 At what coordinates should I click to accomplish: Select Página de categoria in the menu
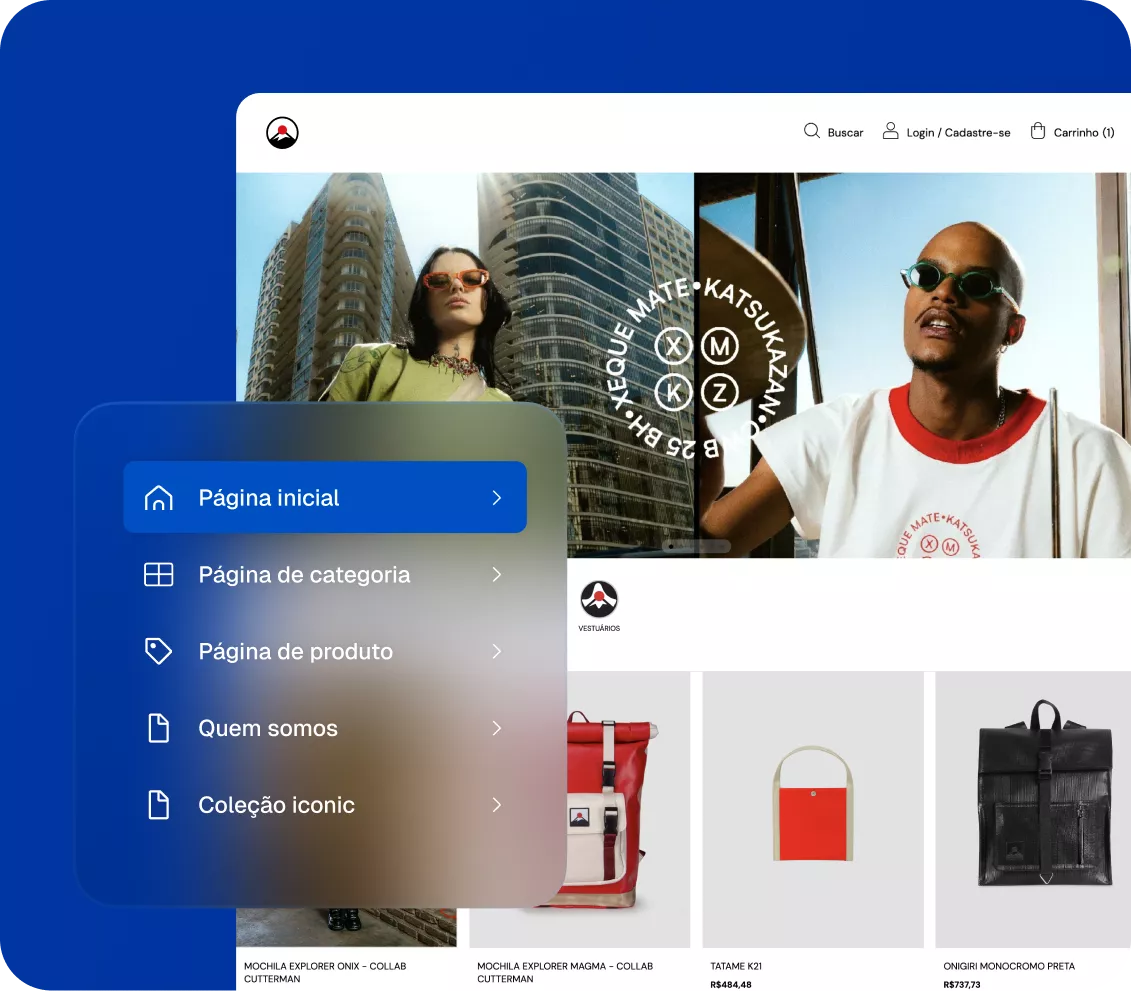tap(303, 574)
